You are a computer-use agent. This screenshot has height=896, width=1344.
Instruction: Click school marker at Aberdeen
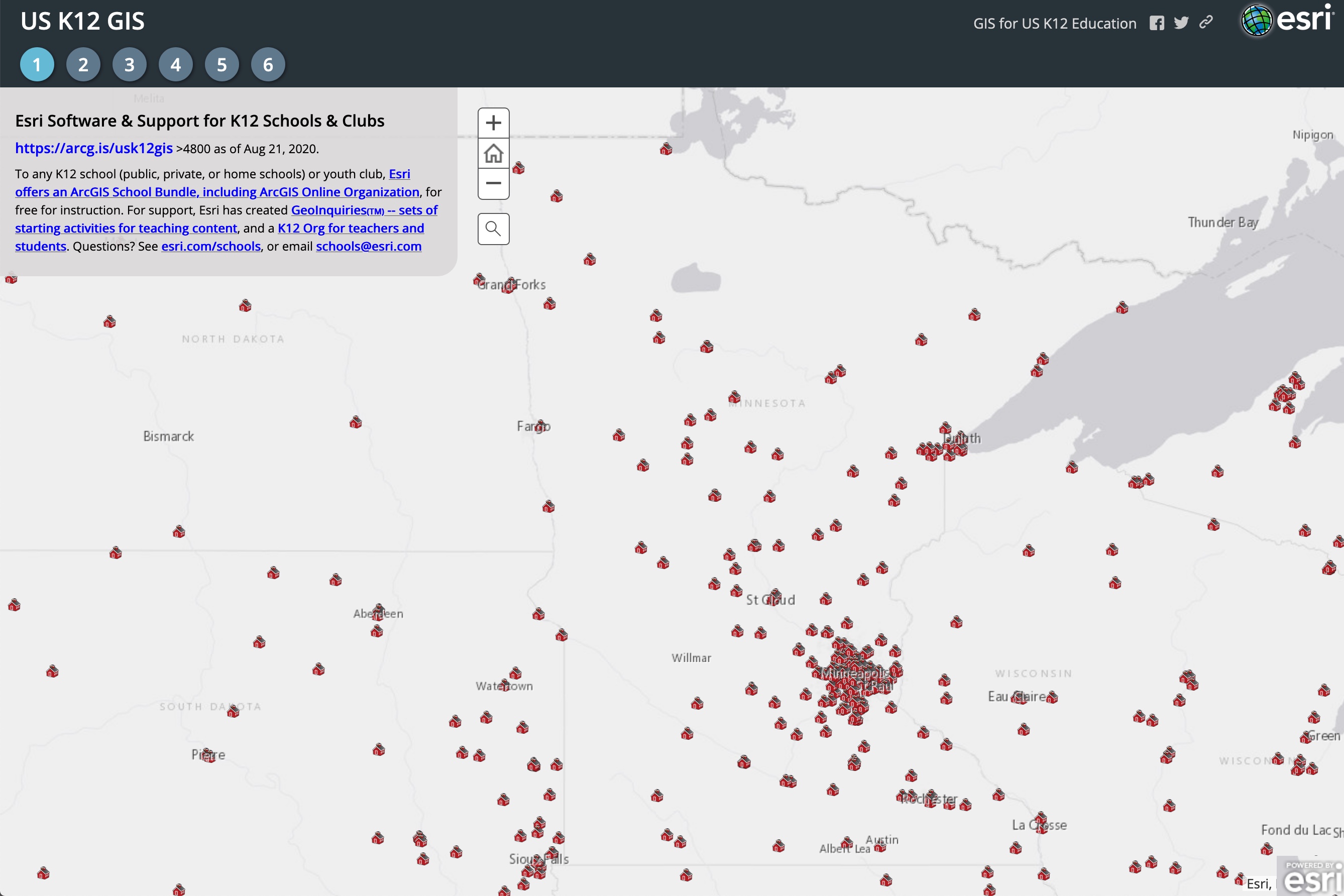[378, 612]
